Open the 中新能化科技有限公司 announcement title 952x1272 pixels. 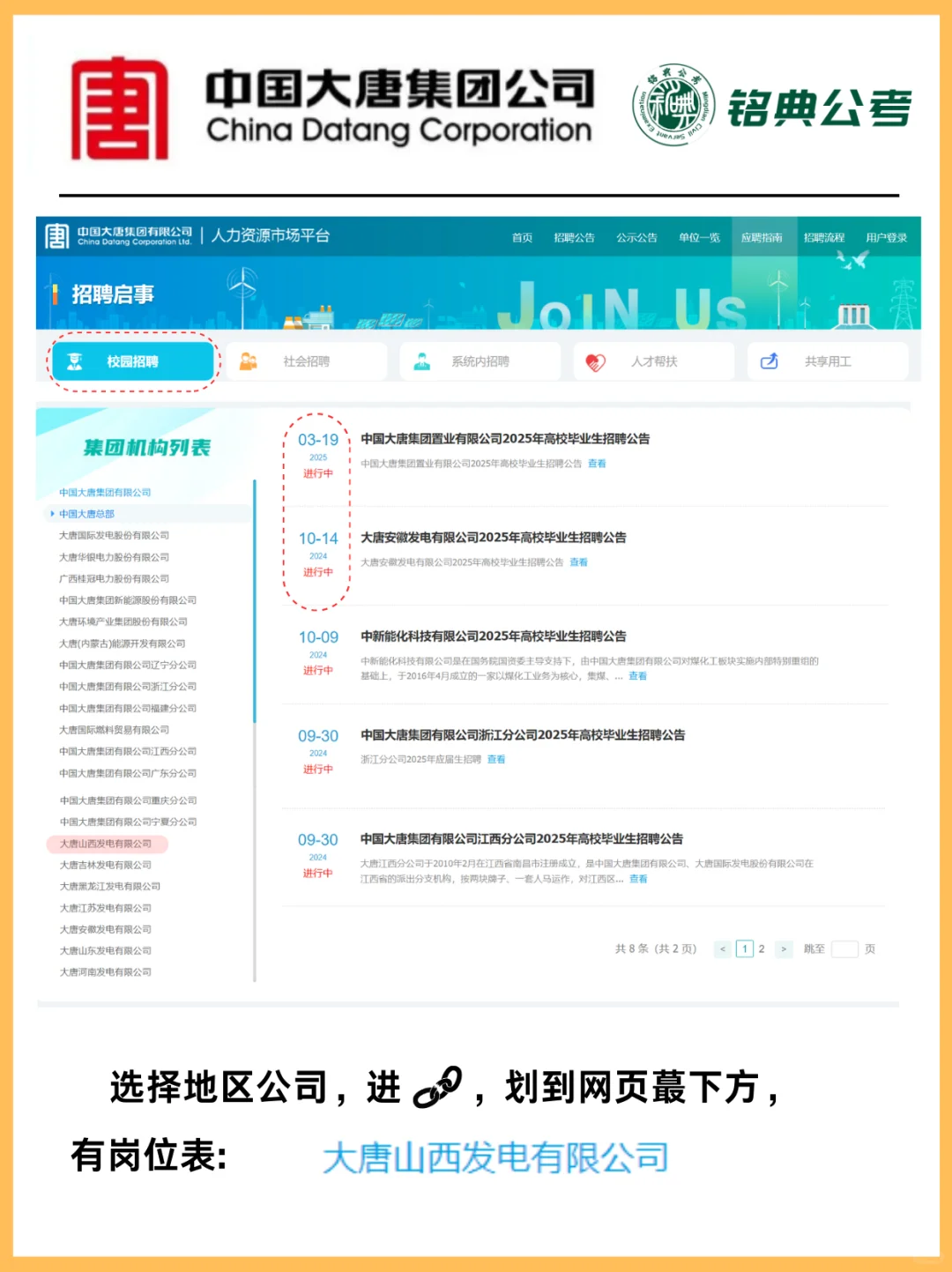click(x=494, y=636)
